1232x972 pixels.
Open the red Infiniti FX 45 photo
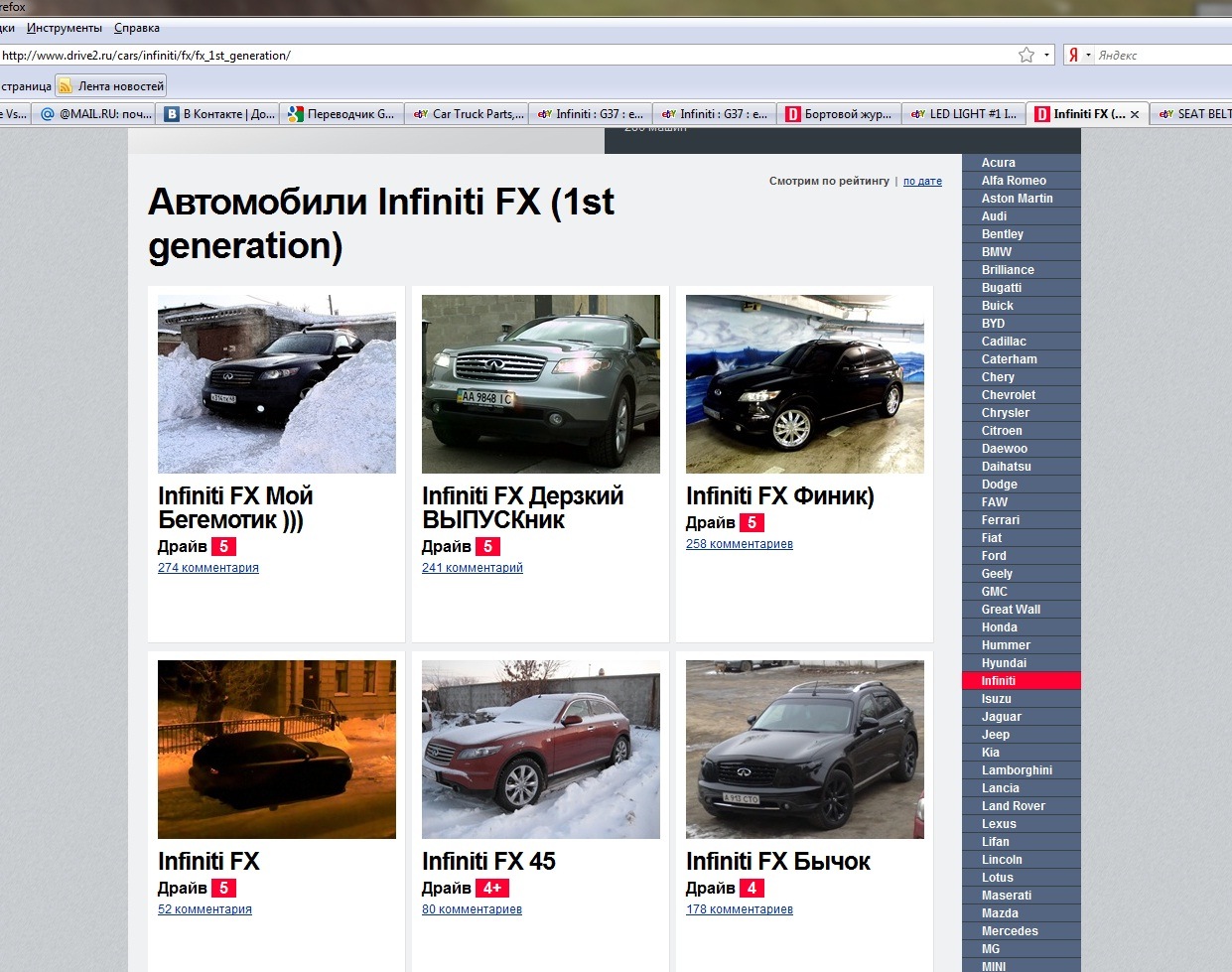tap(541, 750)
